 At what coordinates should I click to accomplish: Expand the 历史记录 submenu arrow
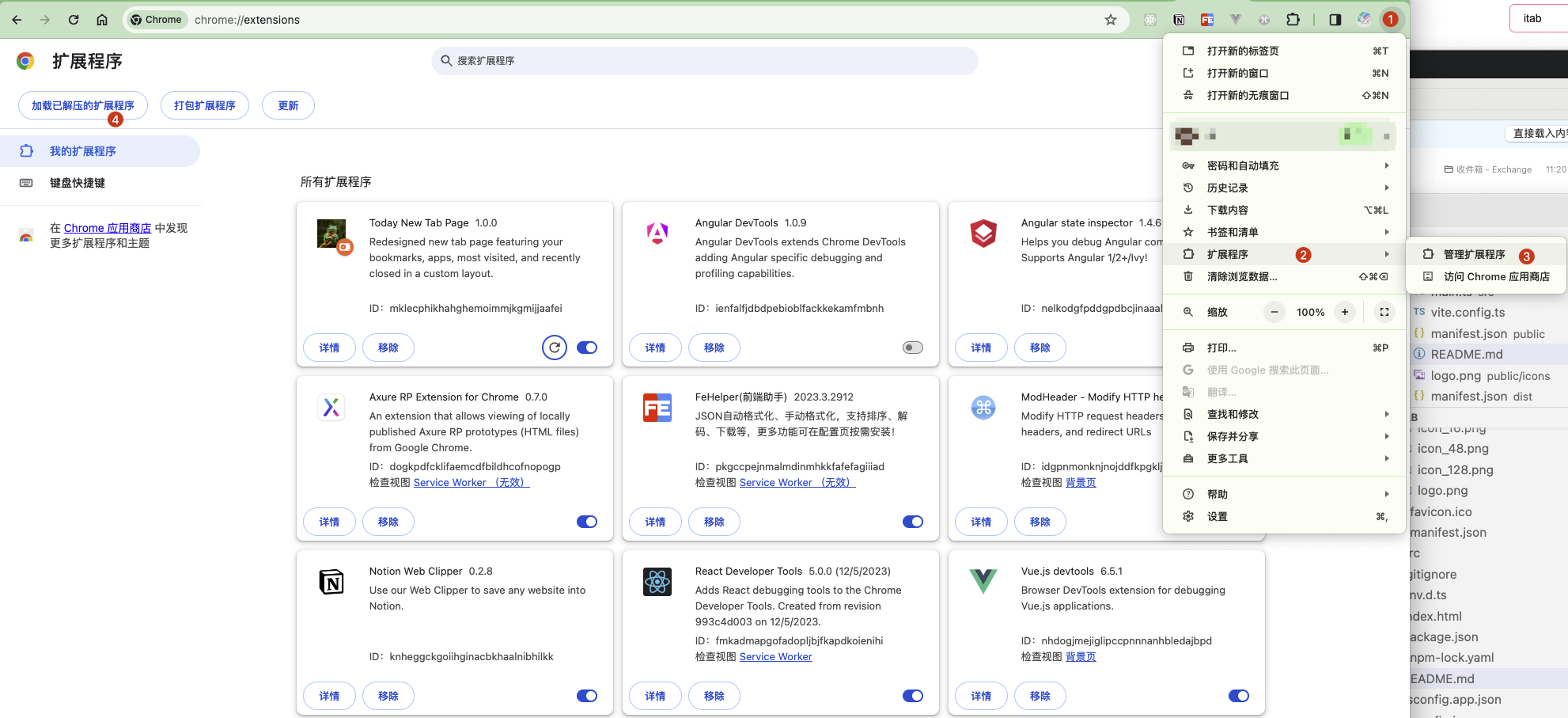point(1387,188)
